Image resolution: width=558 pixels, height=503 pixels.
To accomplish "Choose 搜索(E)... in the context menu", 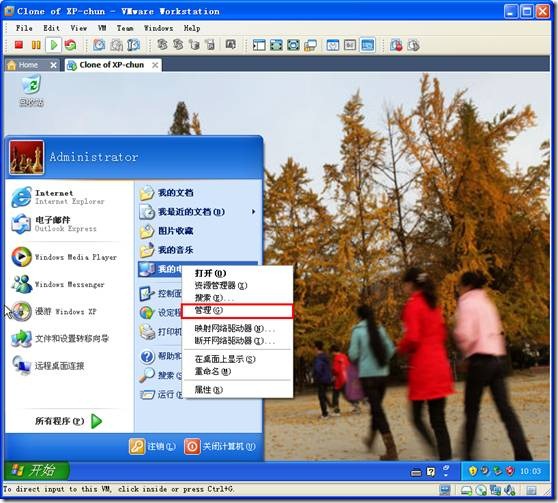I will tap(237, 298).
